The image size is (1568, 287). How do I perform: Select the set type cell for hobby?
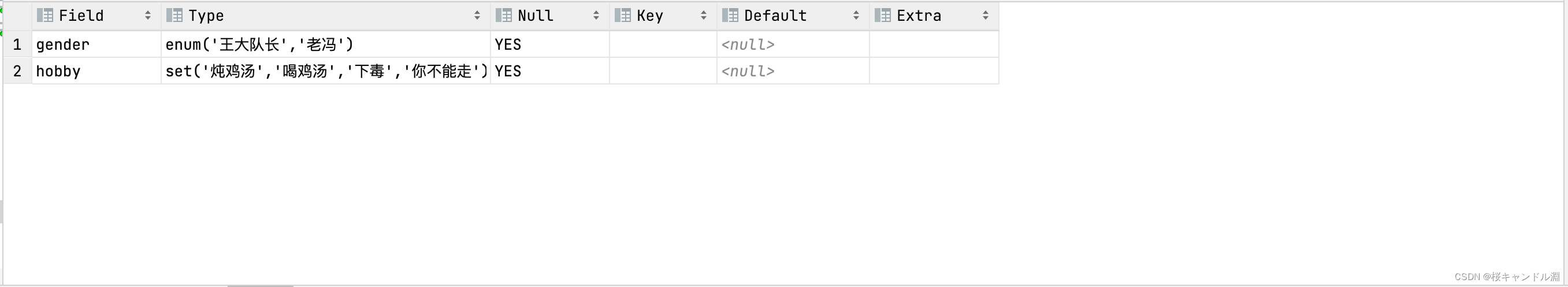click(326, 71)
